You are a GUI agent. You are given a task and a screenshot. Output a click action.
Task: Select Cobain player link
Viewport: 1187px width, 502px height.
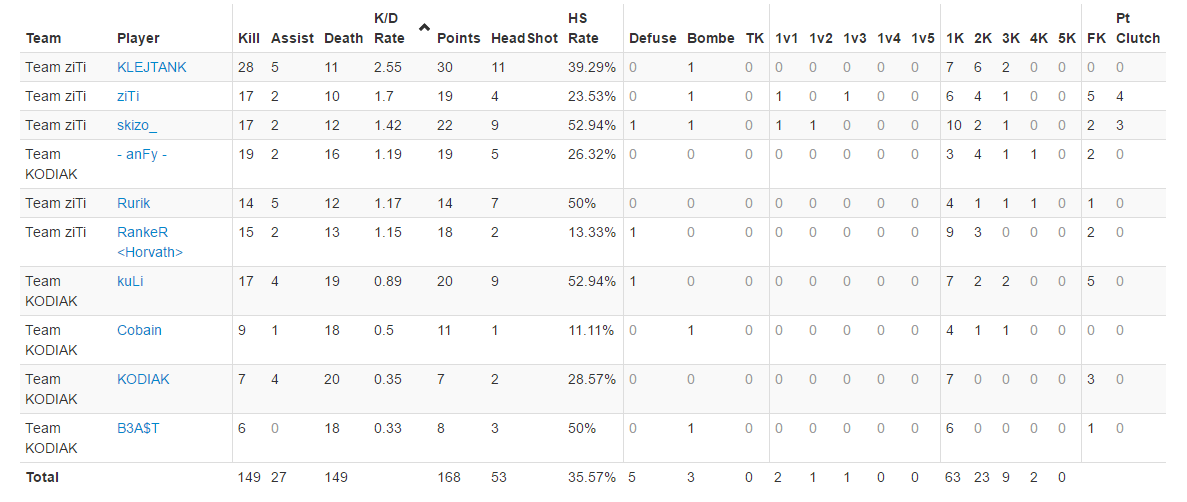point(139,330)
